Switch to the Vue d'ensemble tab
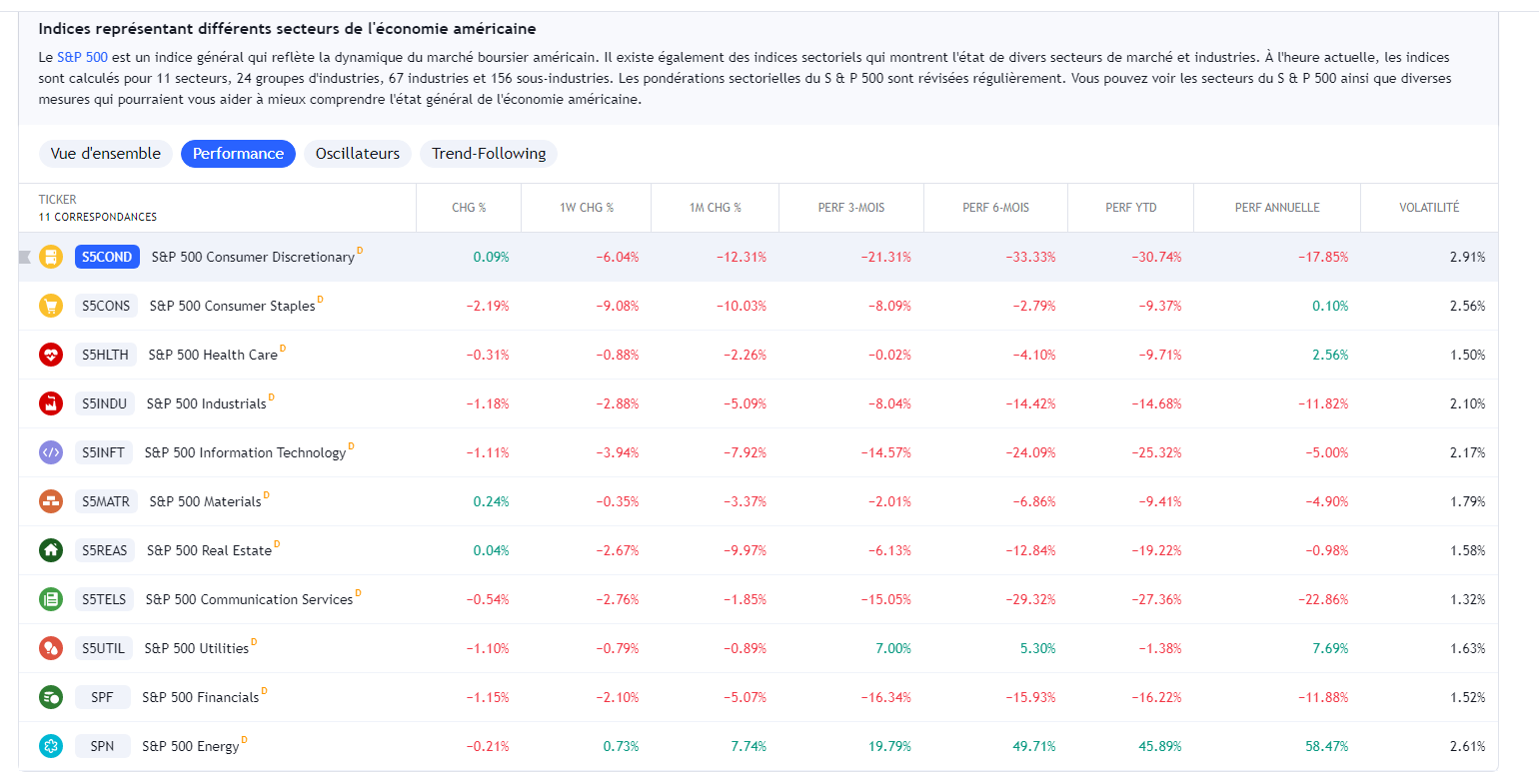The image size is (1539, 784). [x=106, y=154]
